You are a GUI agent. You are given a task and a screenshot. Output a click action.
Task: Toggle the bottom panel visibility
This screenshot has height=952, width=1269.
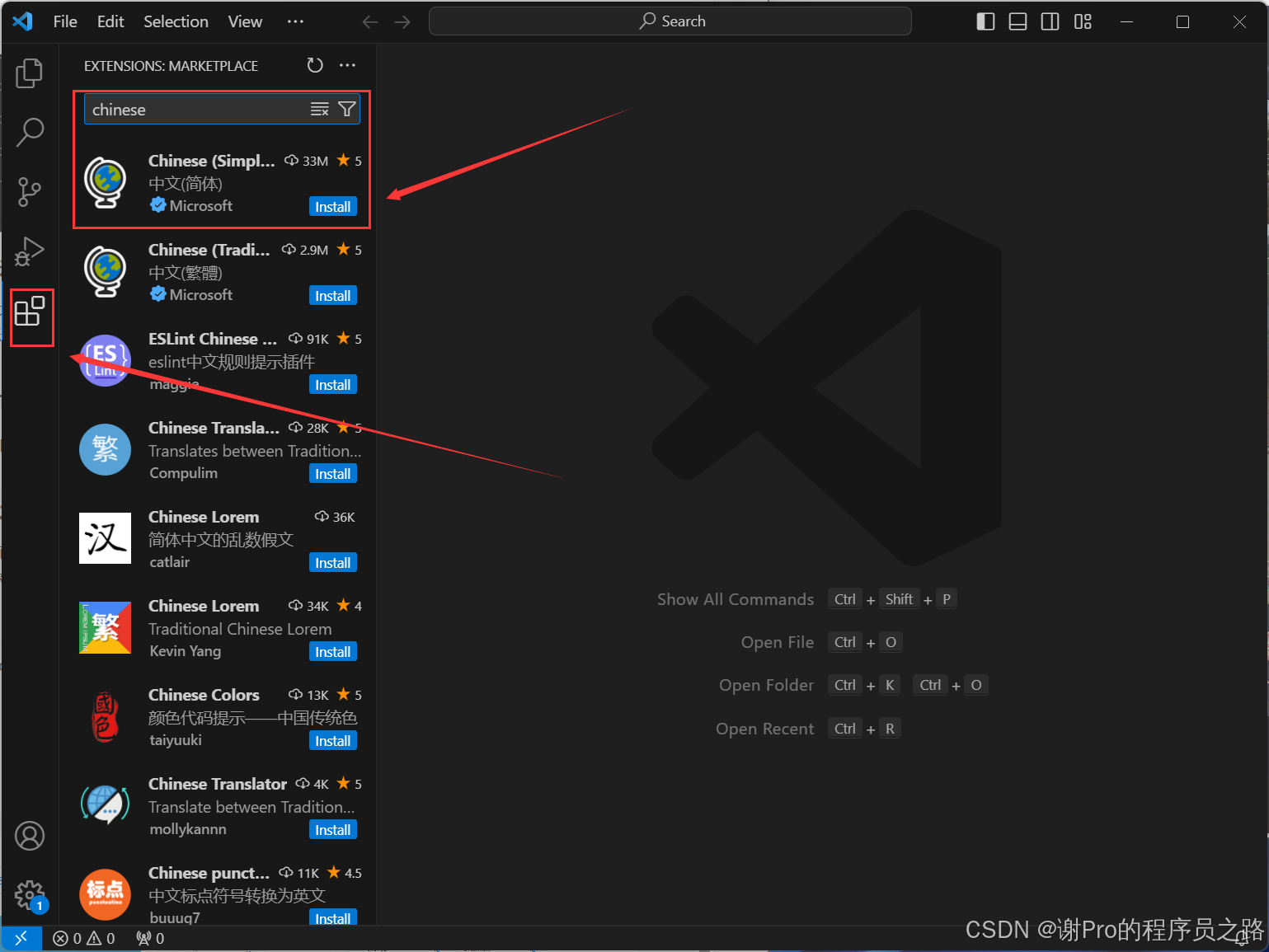pos(1018,21)
